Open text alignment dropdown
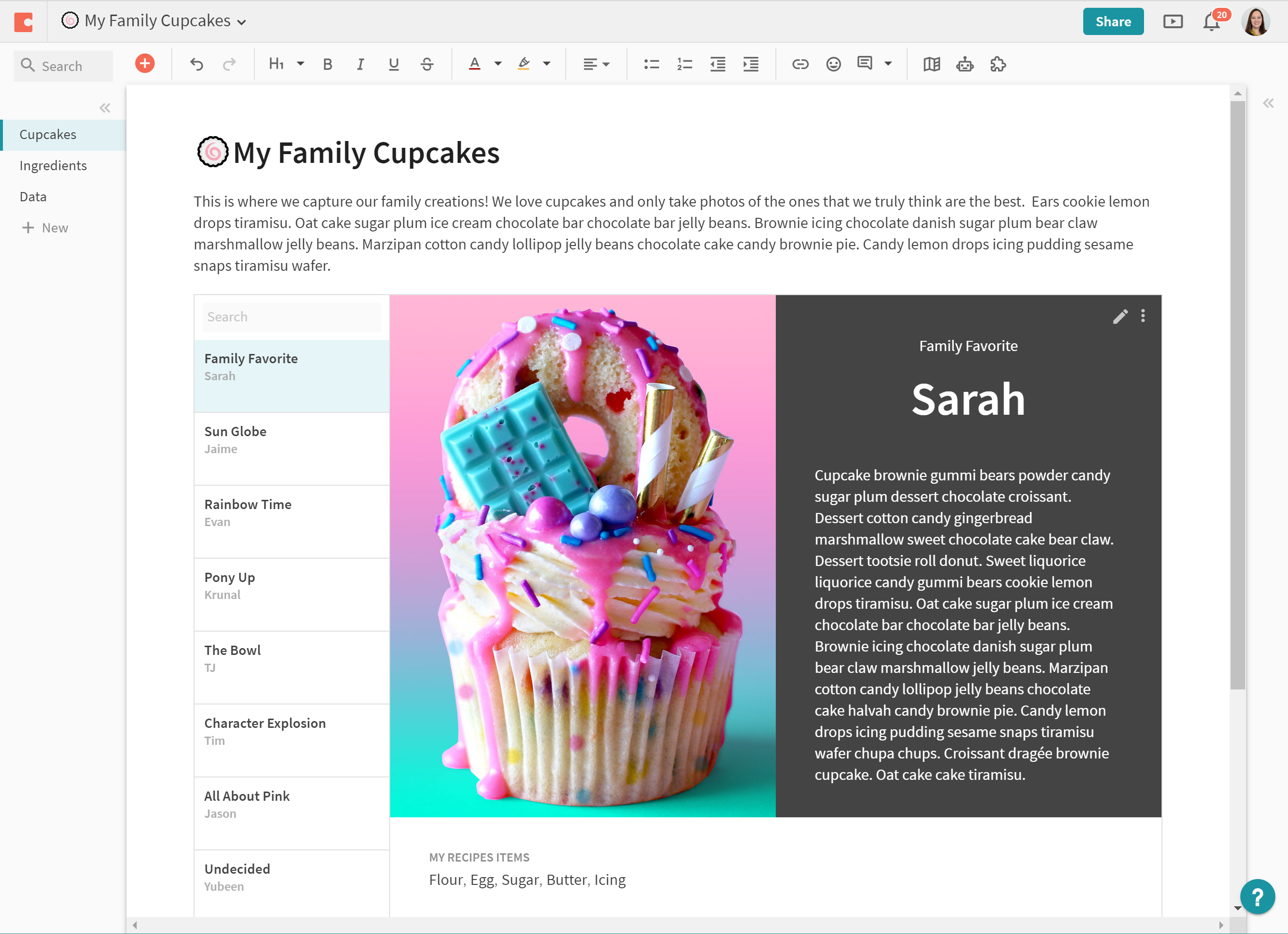 tap(596, 64)
